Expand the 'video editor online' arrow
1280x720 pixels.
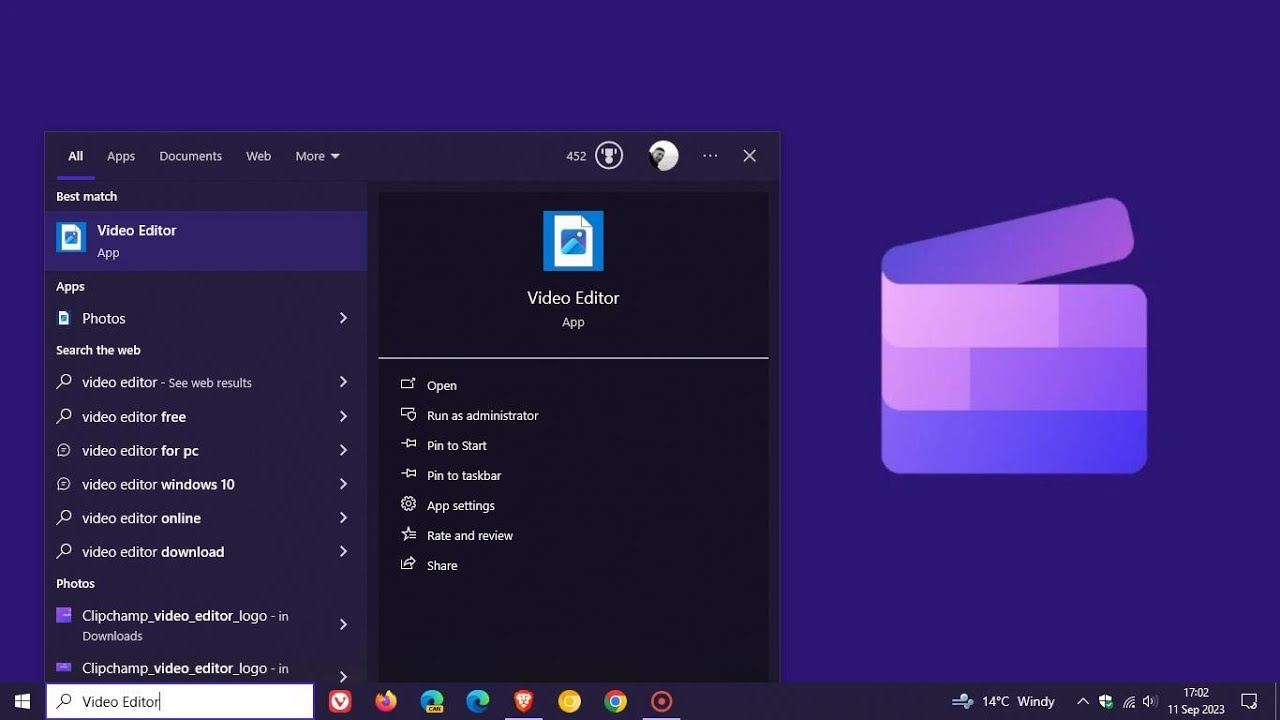(x=343, y=518)
